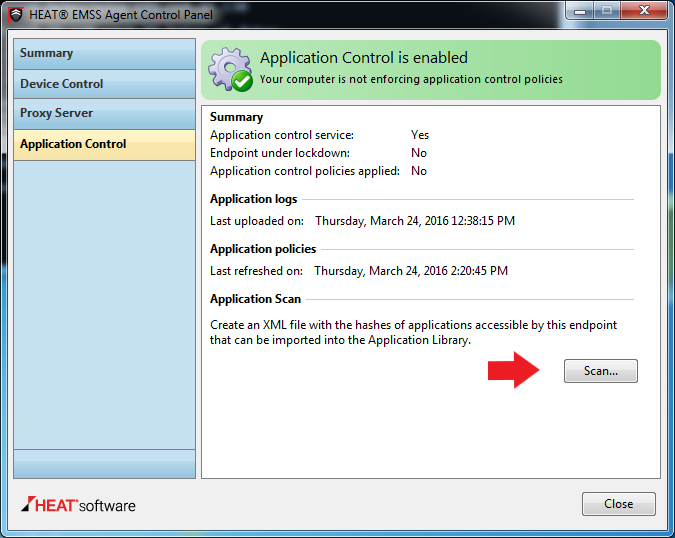Open the Summary tab
The image size is (675, 538).
pos(104,54)
